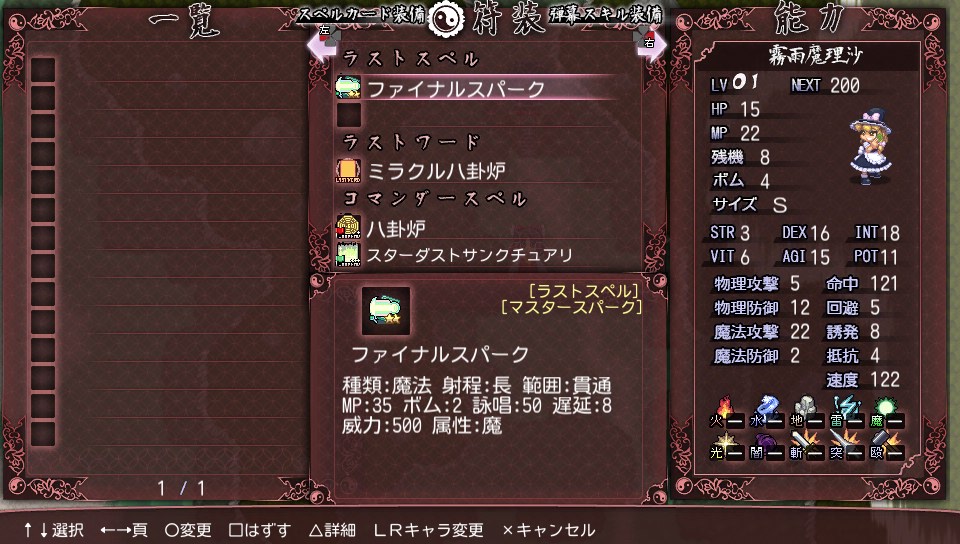Click the yin-yang orb at top center
This screenshot has height=544, width=960.
click(x=446, y=18)
